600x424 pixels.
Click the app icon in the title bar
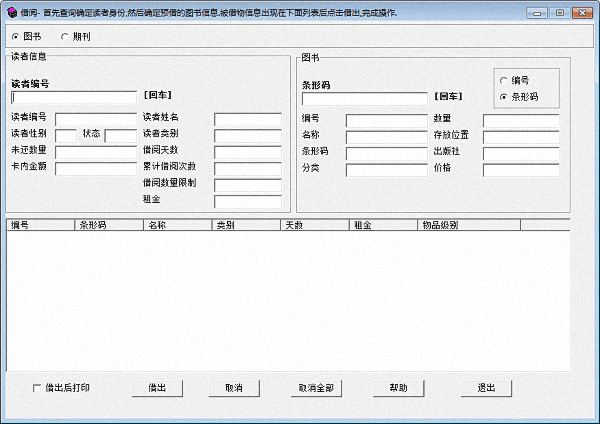pyautogui.click(x=10, y=11)
